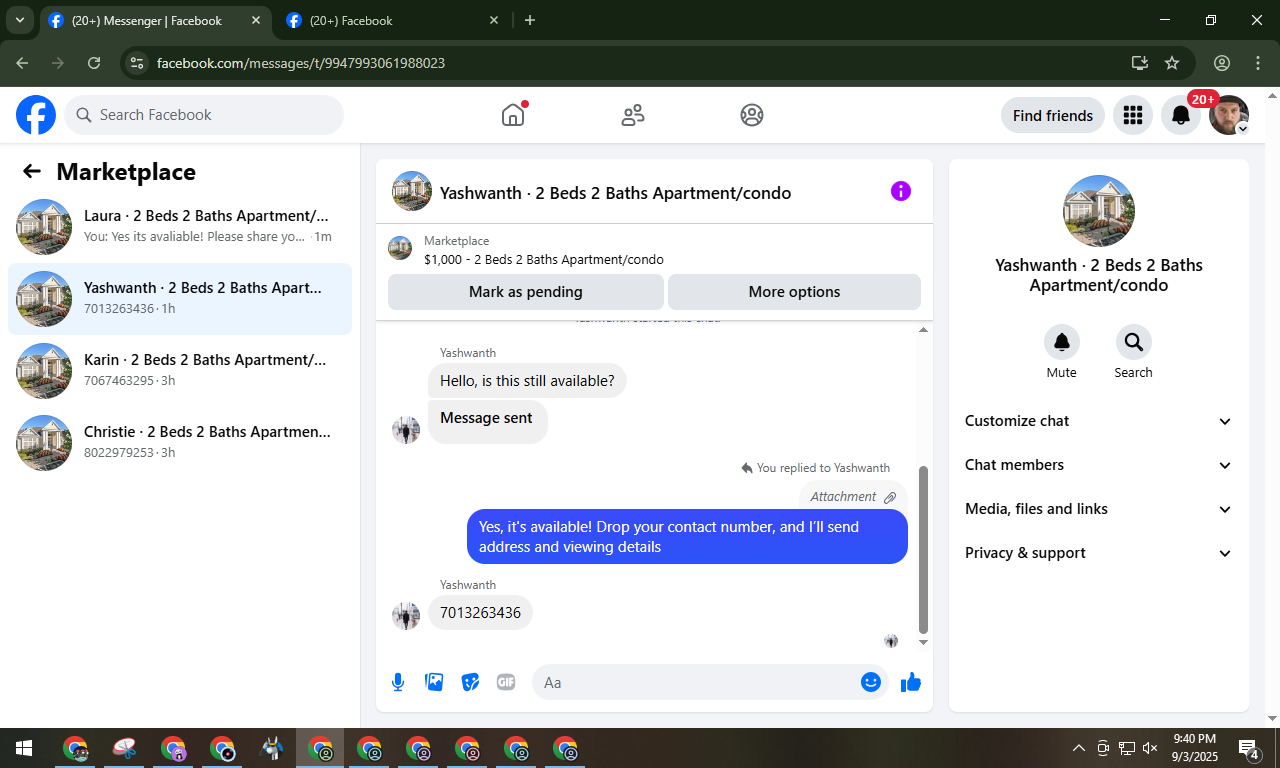Open Yashwanth's conversation in the list
The width and height of the screenshot is (1280, 768).
pyautogui.click(x=180, y=299)
